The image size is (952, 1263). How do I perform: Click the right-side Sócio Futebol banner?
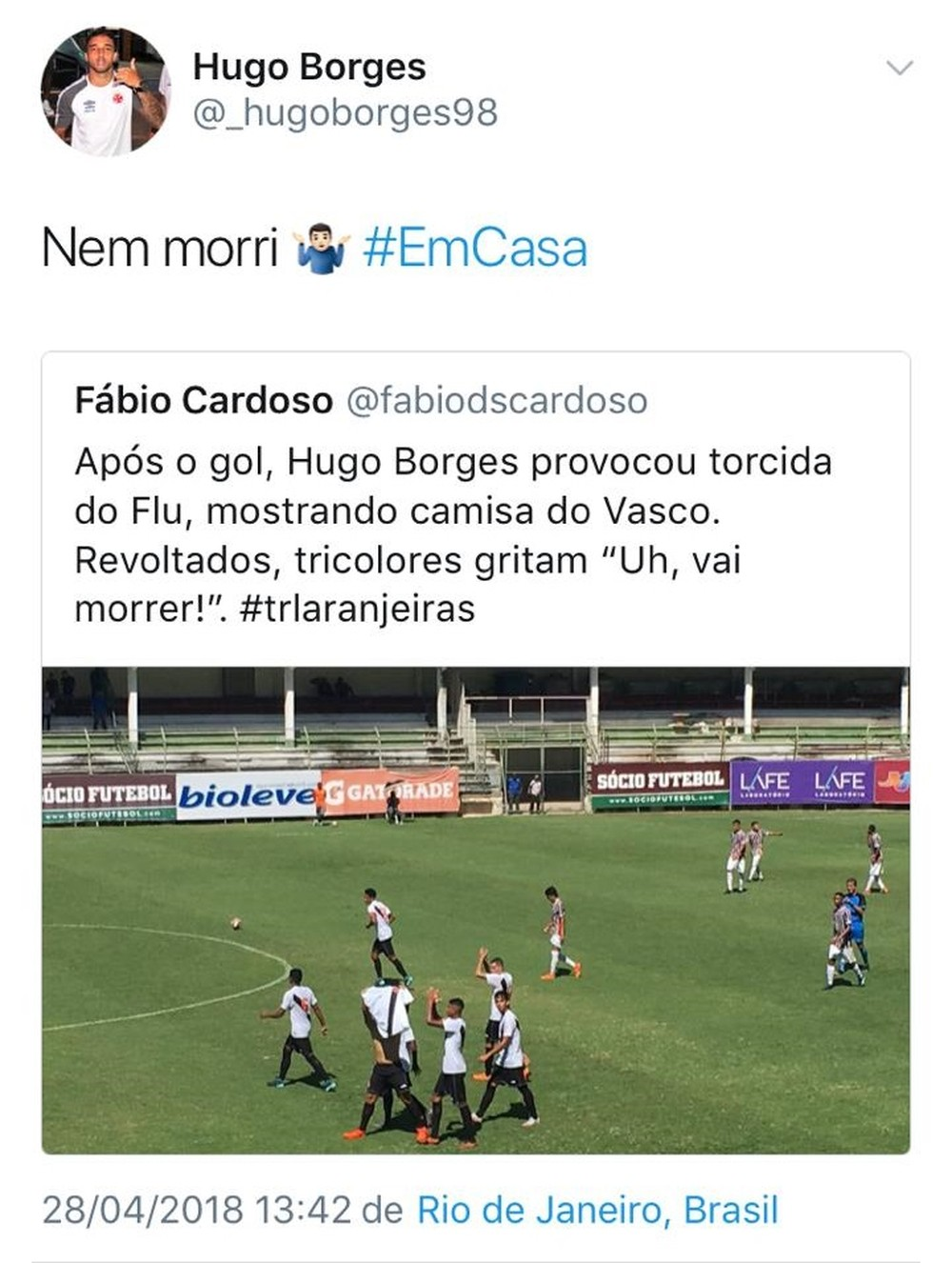coord(660,784)
